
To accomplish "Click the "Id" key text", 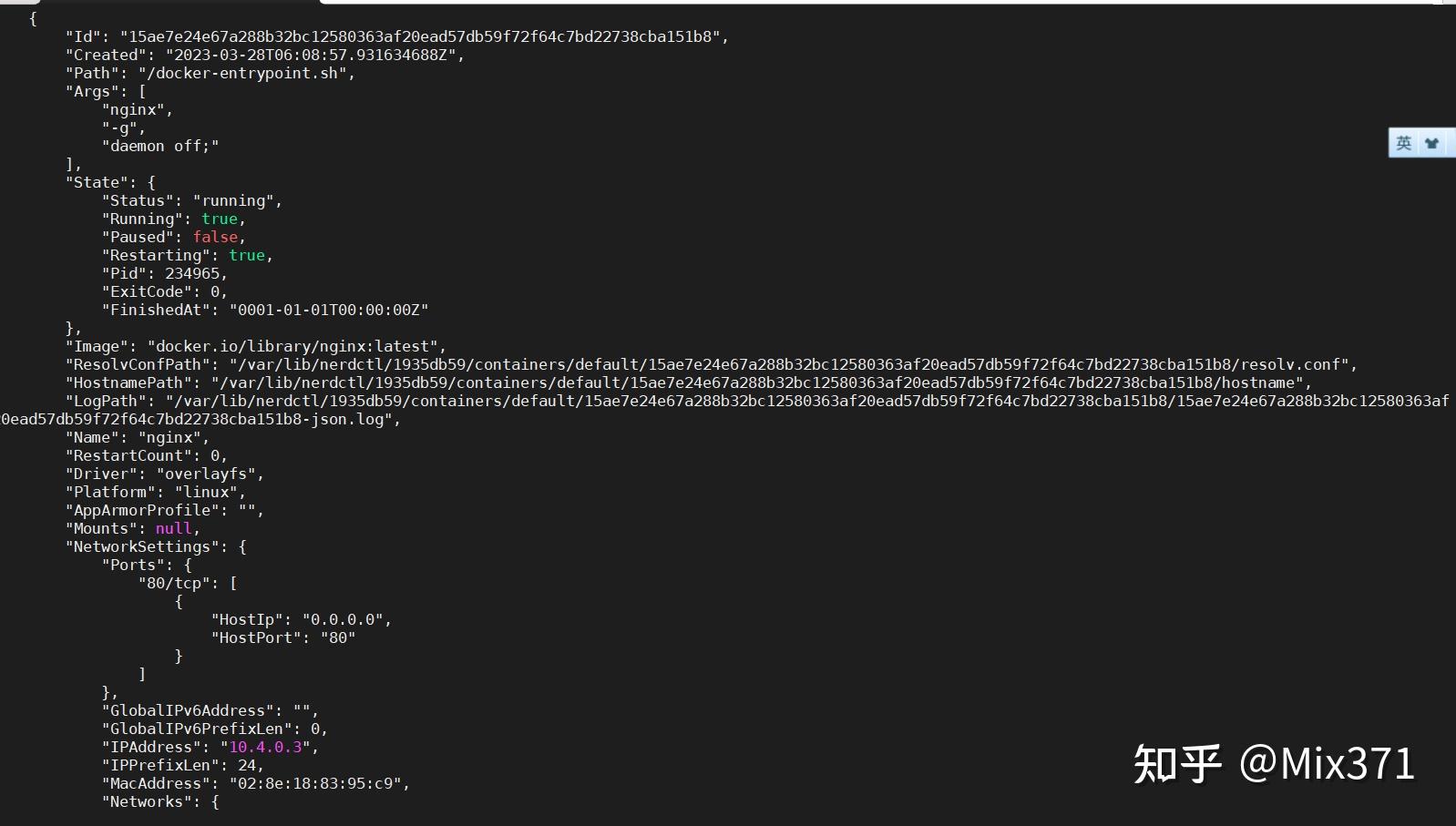I will point(84,36).
